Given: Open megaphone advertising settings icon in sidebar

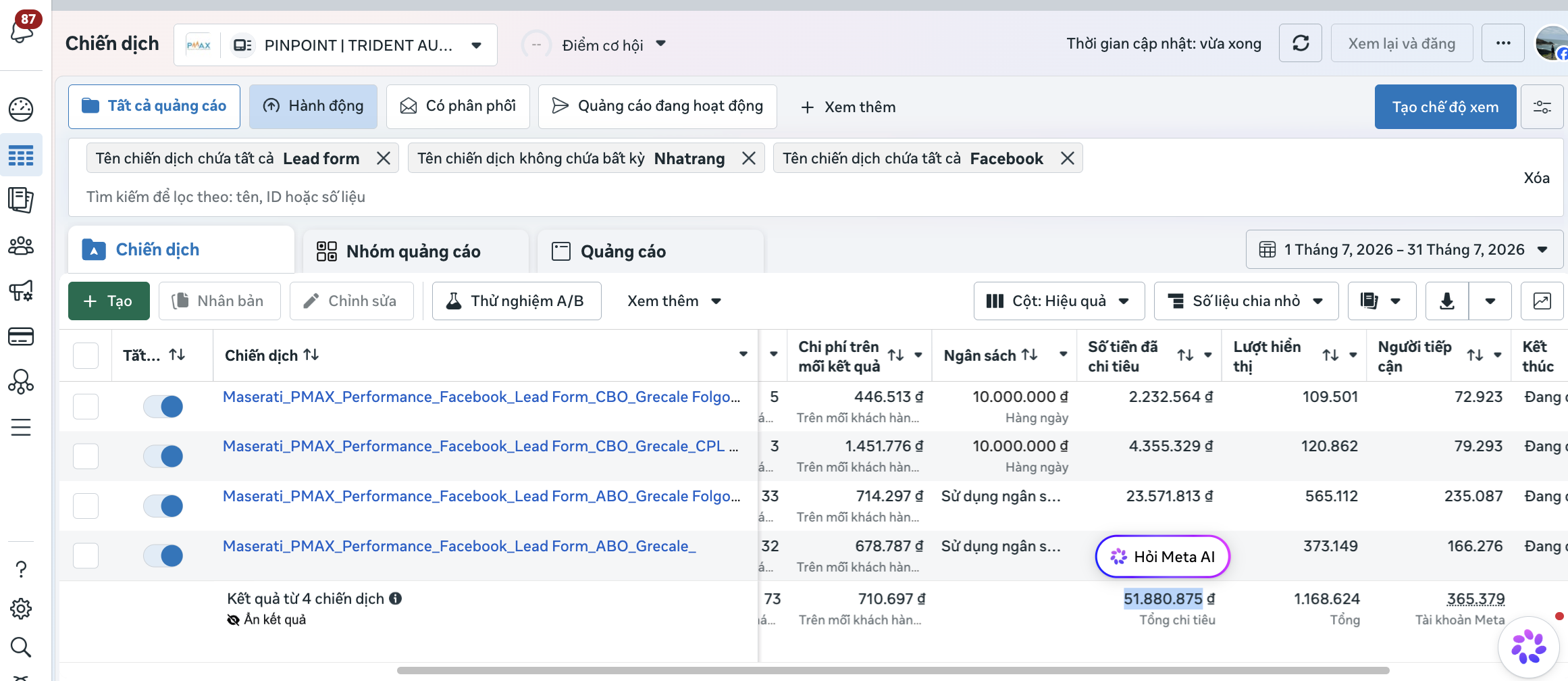Looking at the screenshot, I should tap(21, 291).
